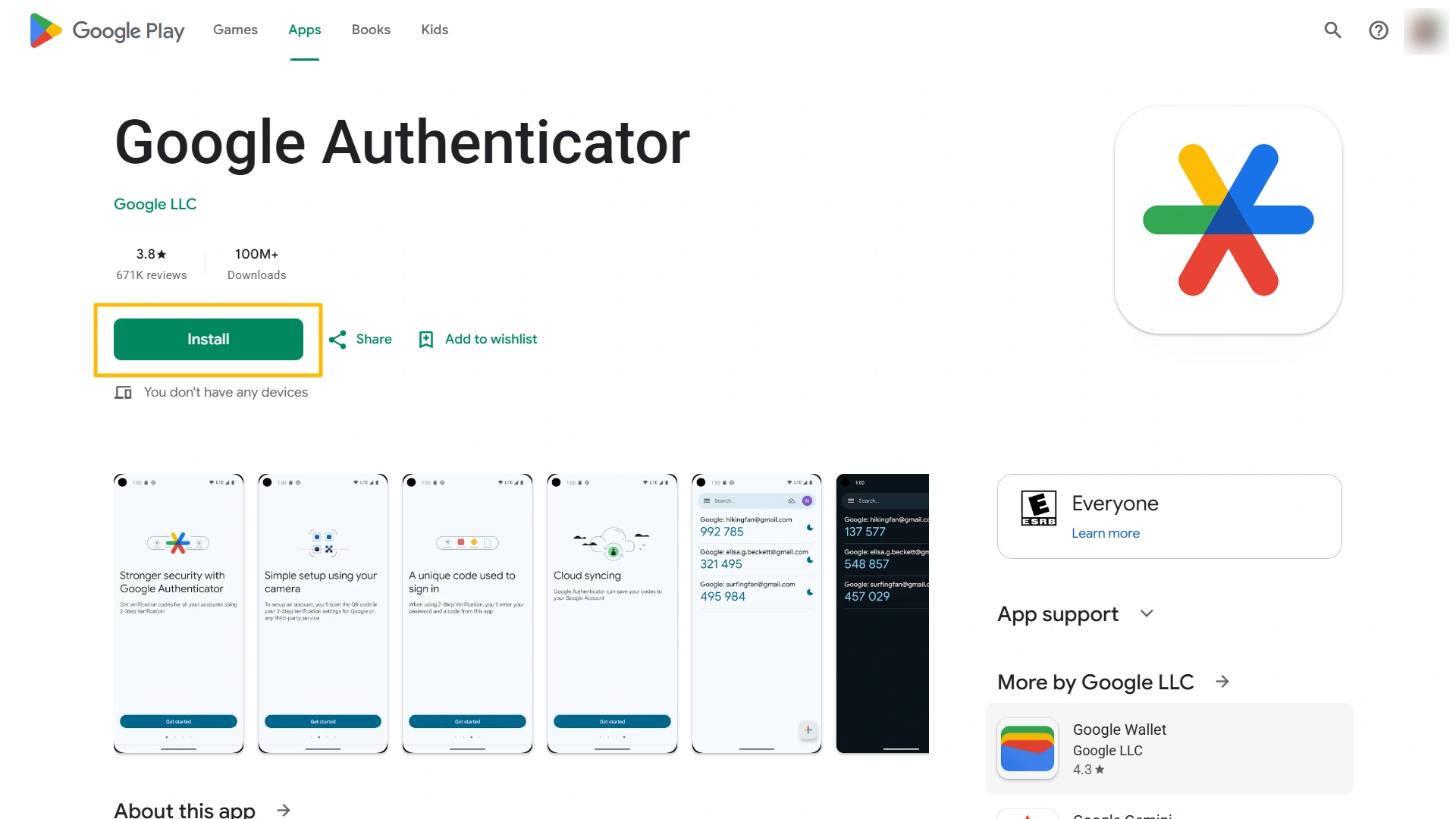Open the Google LLC developer link
Screen dimensions: 1456x819
[x=155, y=204]
